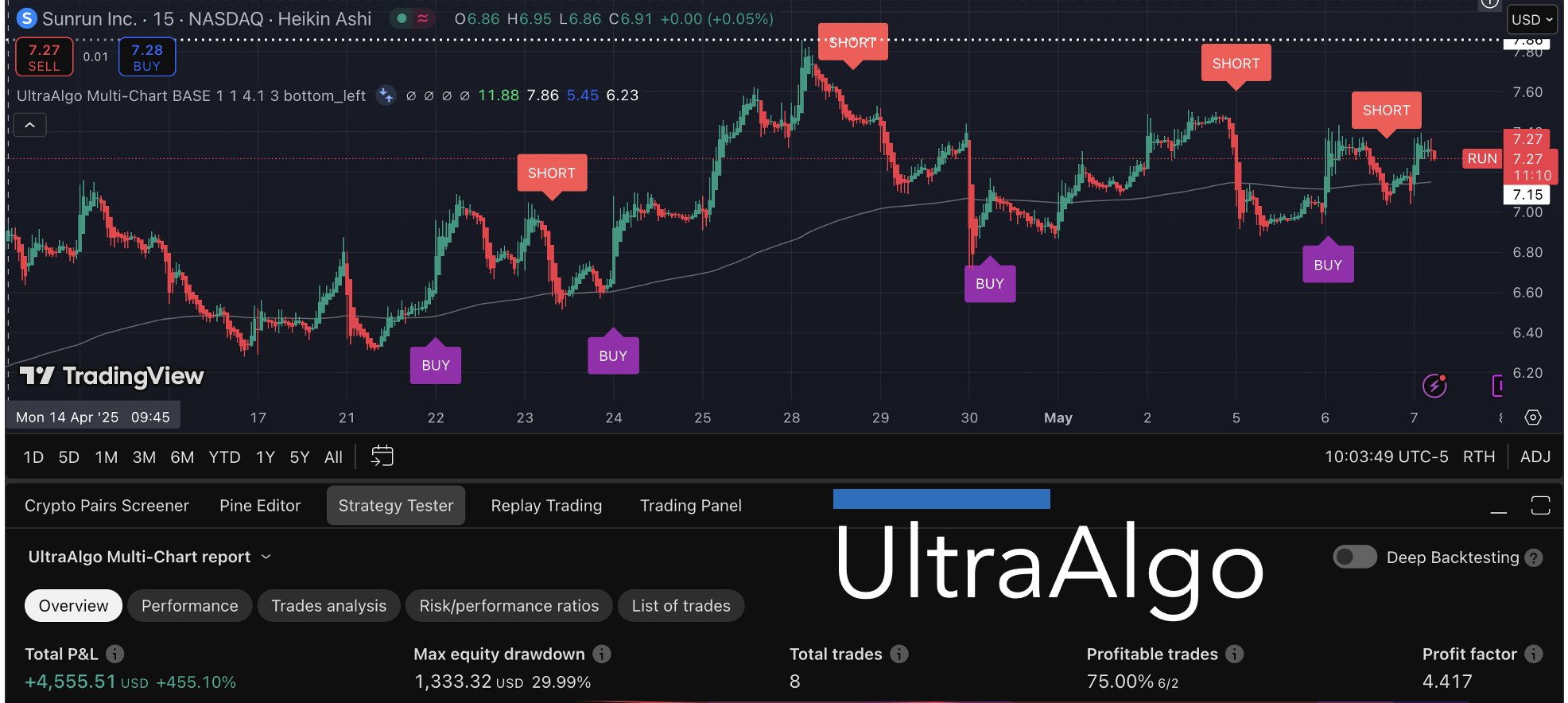Image resolution: width=1568 pixels, height=703 pixels.
Task: Open chart settings gear icon
Action: [1533, 418]
